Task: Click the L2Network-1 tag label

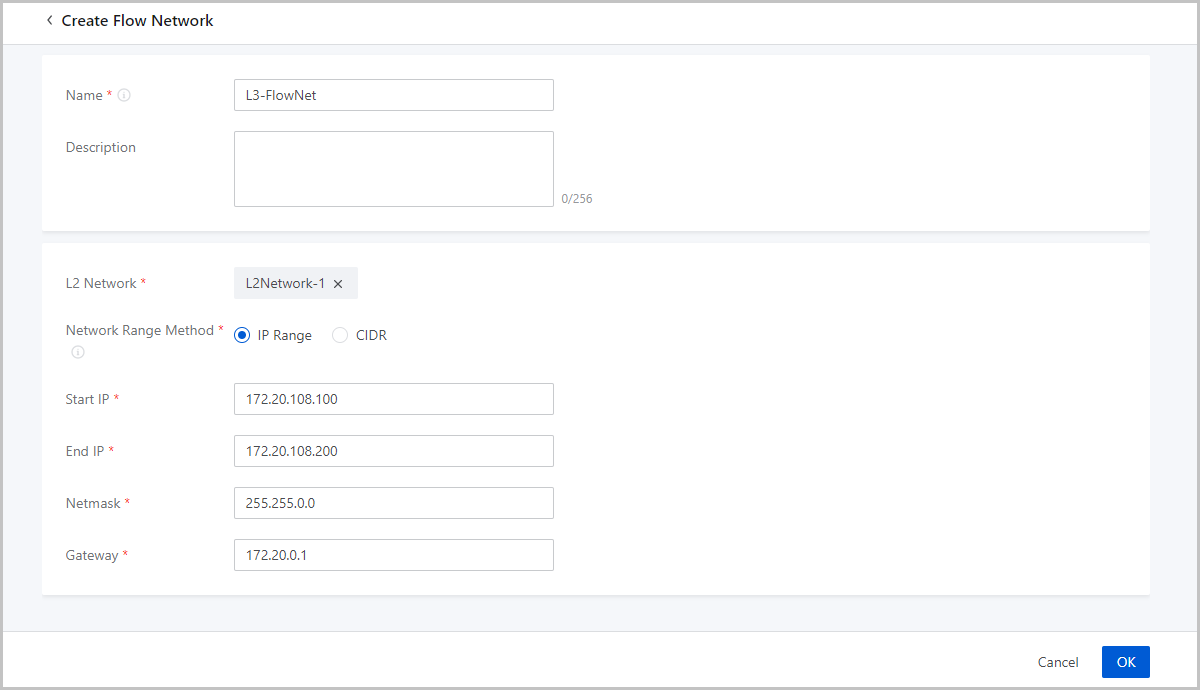Action: coord(285,284)
